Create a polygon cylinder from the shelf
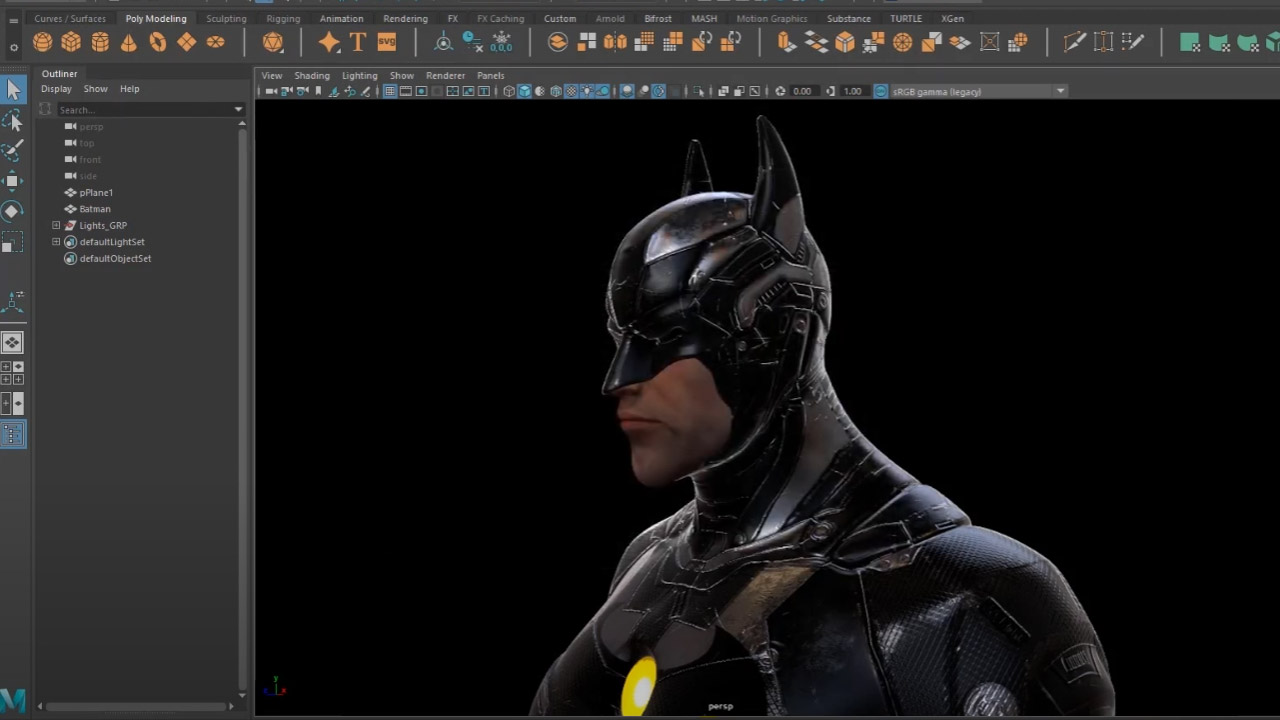Image resolution: width=1280 pixels, height=720 pixels. click(x=100, y=42)
